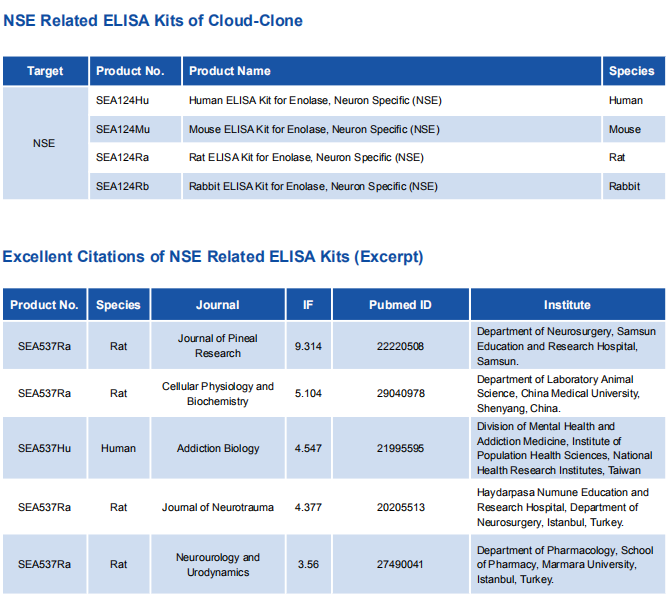Image resolution: width=669 pixels, height=602 pixels.
Task: Click SEA537Ra in the Journal of Neurotrauma row
Action: (44, 507)
